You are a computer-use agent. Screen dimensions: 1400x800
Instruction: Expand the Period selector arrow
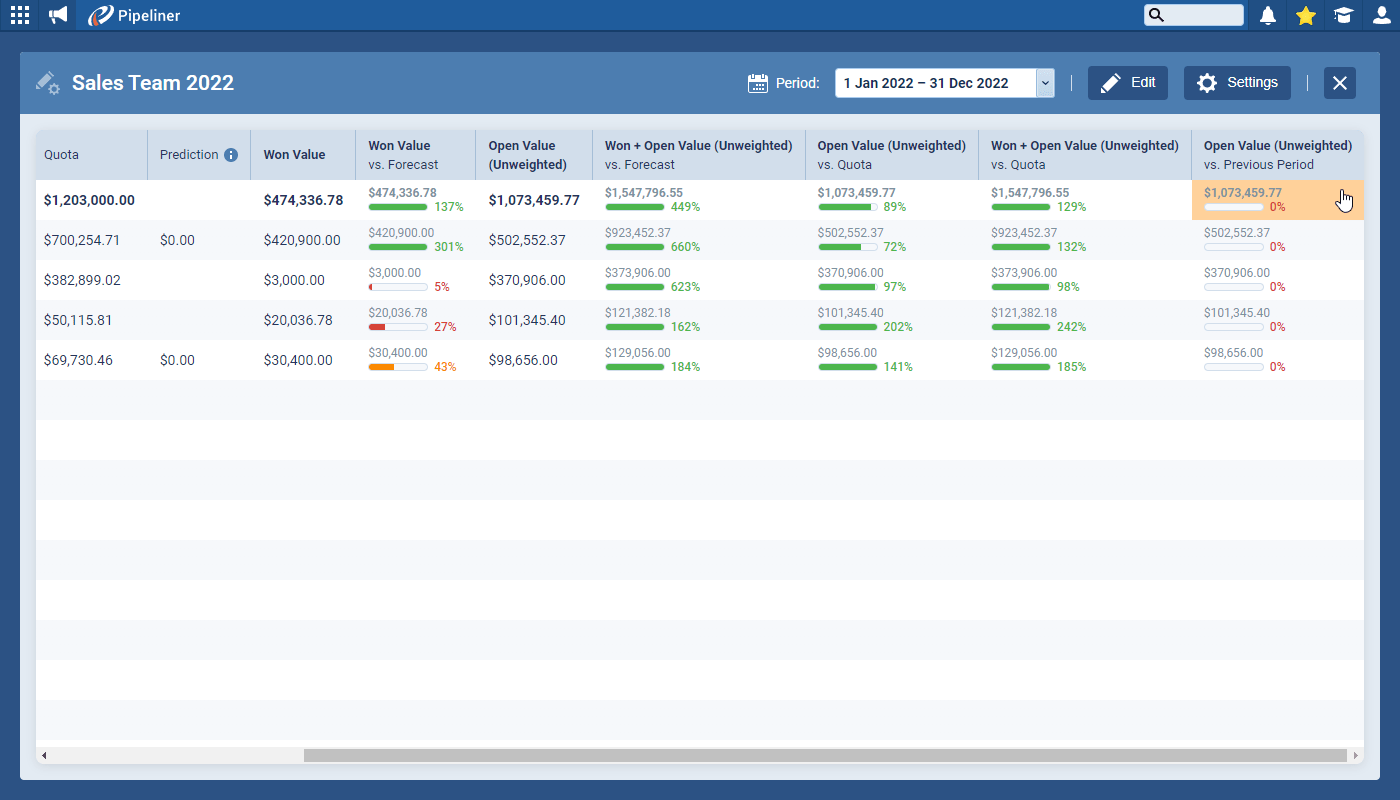1046,83
